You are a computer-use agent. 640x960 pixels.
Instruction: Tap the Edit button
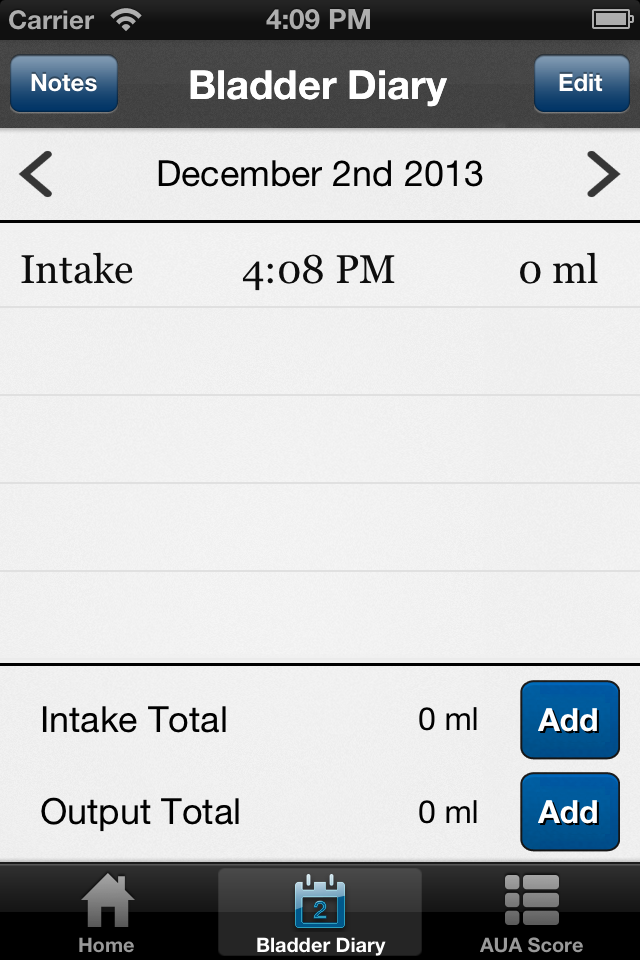pos(581,83)
